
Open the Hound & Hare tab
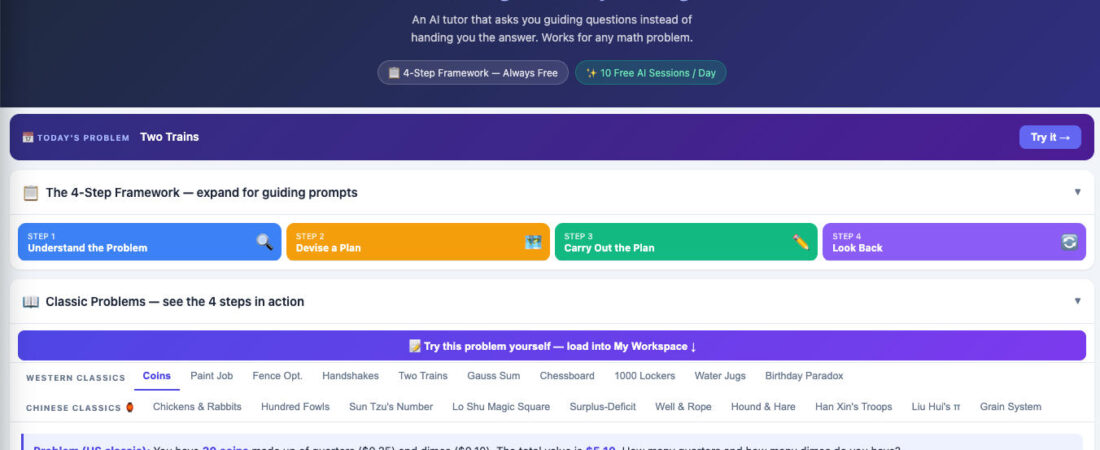(x=763, y=406)
